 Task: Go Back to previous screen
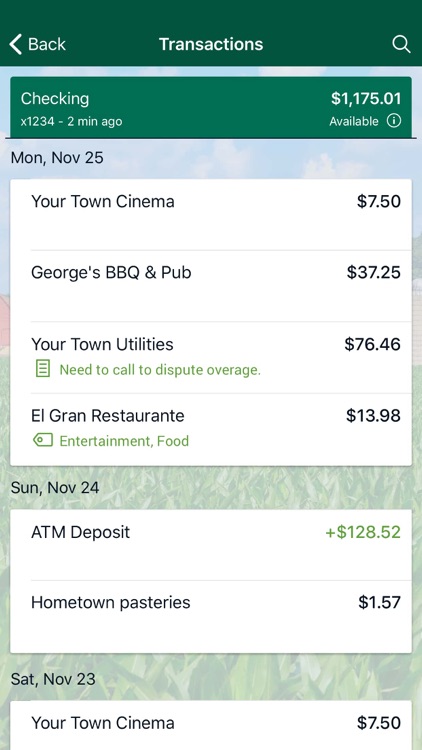(x=37, y=44)
